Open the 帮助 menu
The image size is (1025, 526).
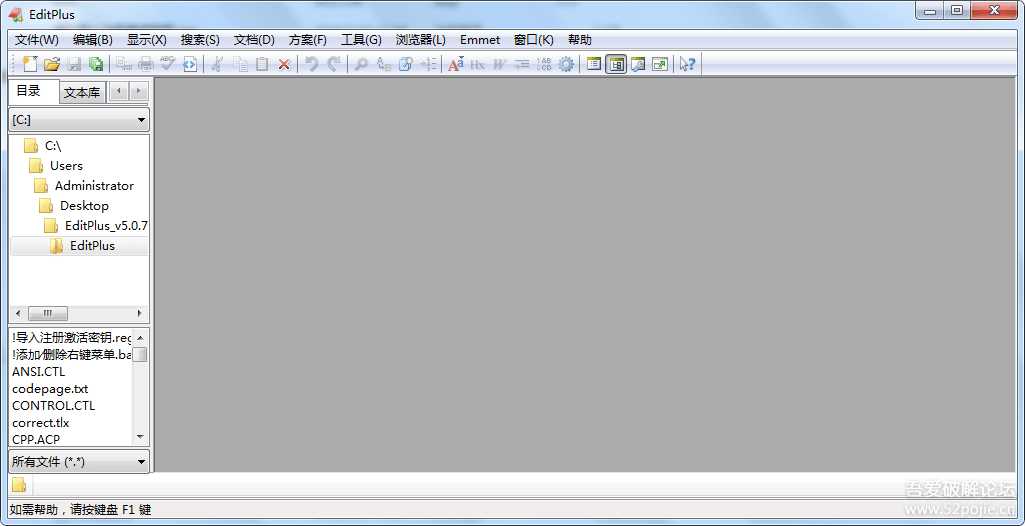(580, 40)
